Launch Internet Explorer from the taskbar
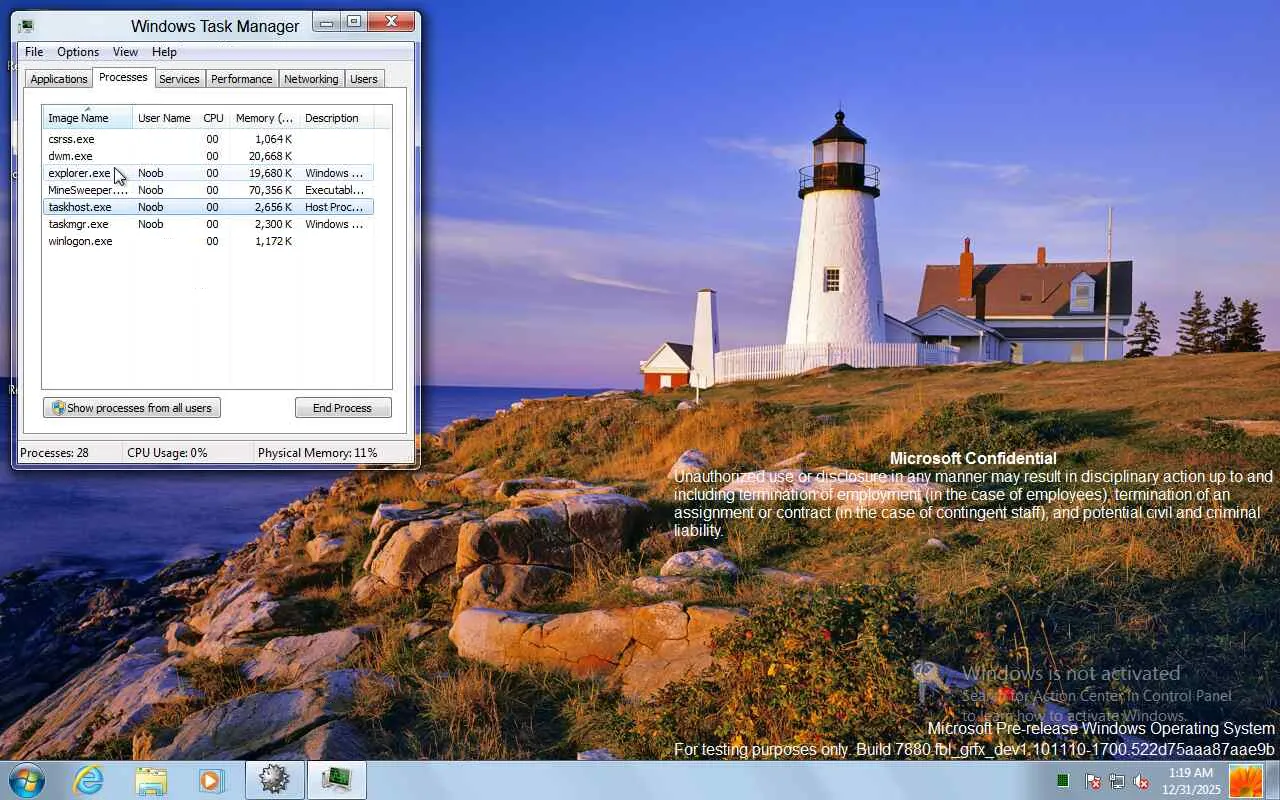1280x800 pixels. coord(89,780)
